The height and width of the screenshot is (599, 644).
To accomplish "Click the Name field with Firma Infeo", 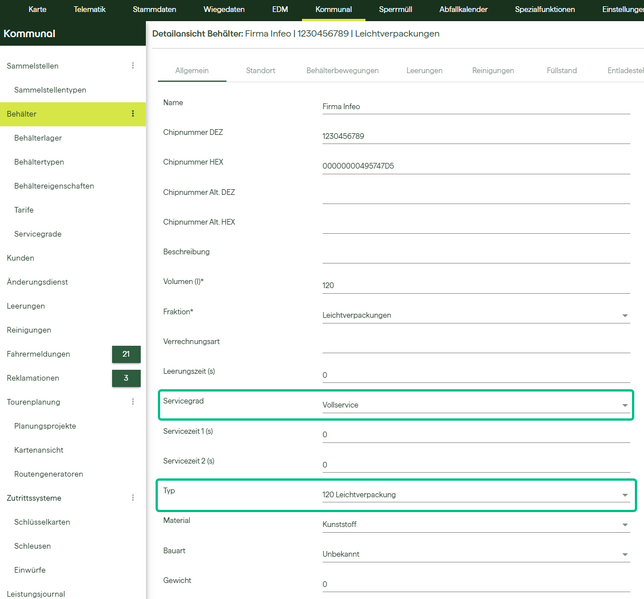I will click(x=476, y=107).
